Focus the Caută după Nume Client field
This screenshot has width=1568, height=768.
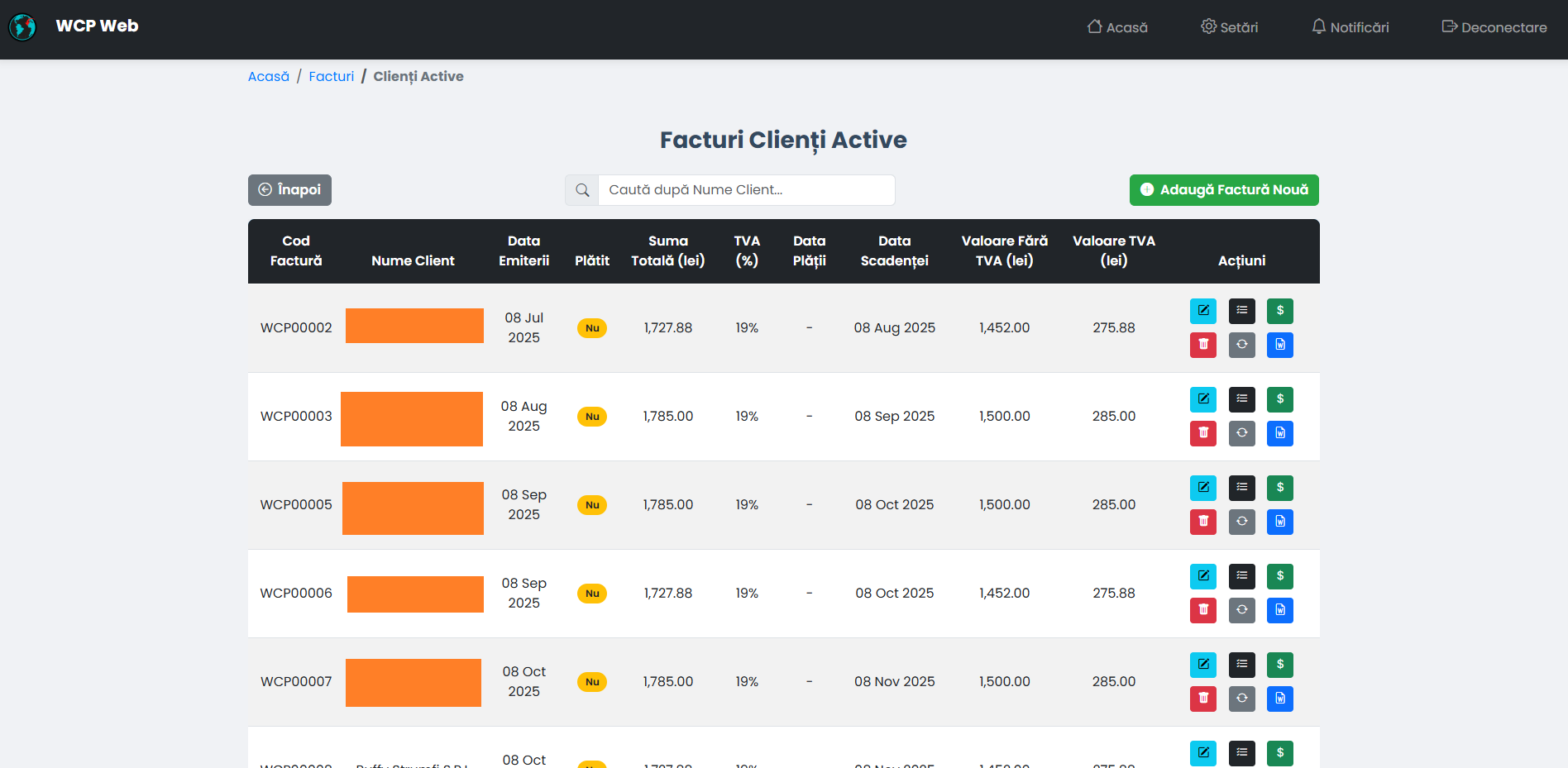click(x=746, y=190)
